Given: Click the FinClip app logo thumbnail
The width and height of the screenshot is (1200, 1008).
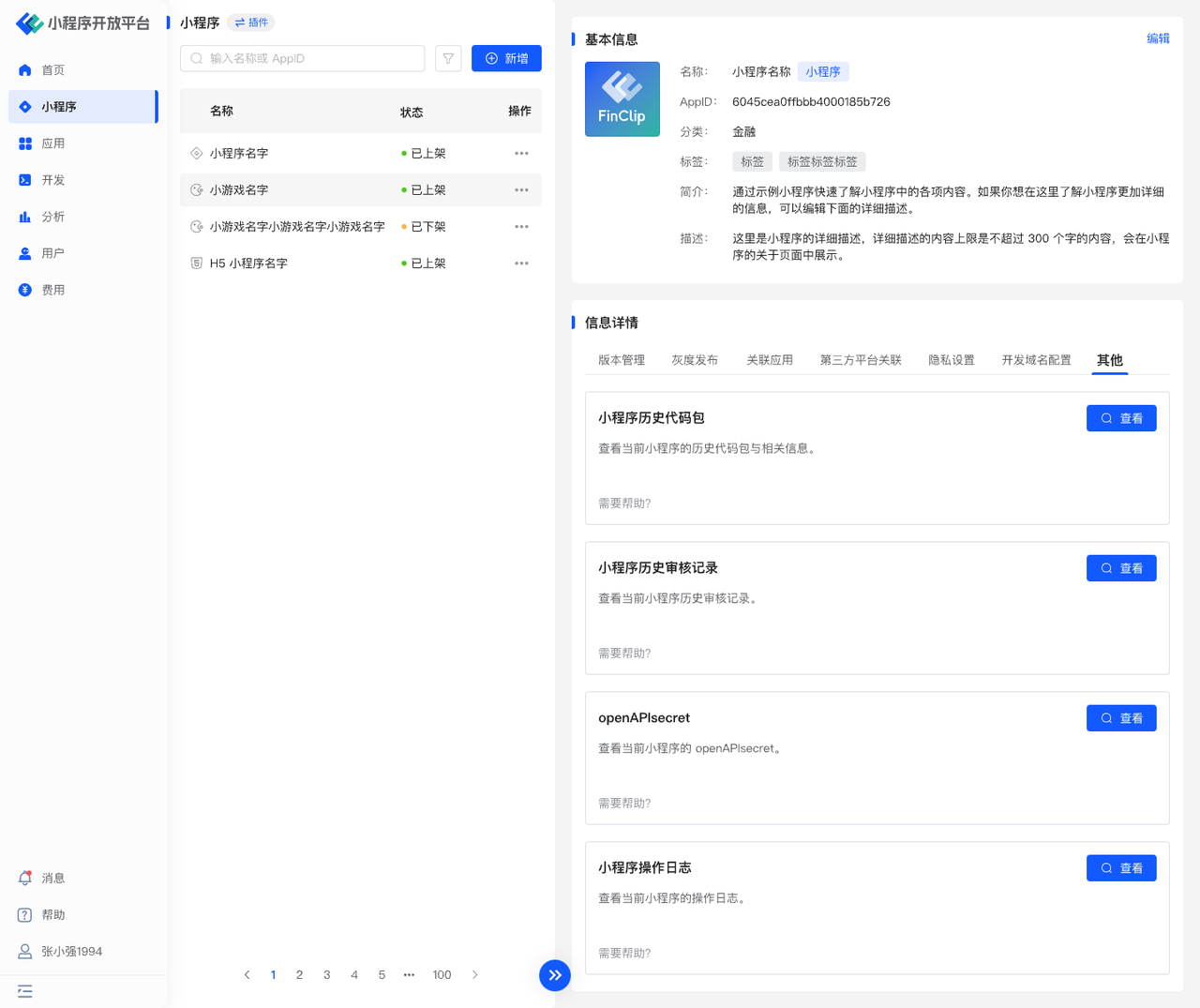Looking at the screenshot, I should coord(622,99).
